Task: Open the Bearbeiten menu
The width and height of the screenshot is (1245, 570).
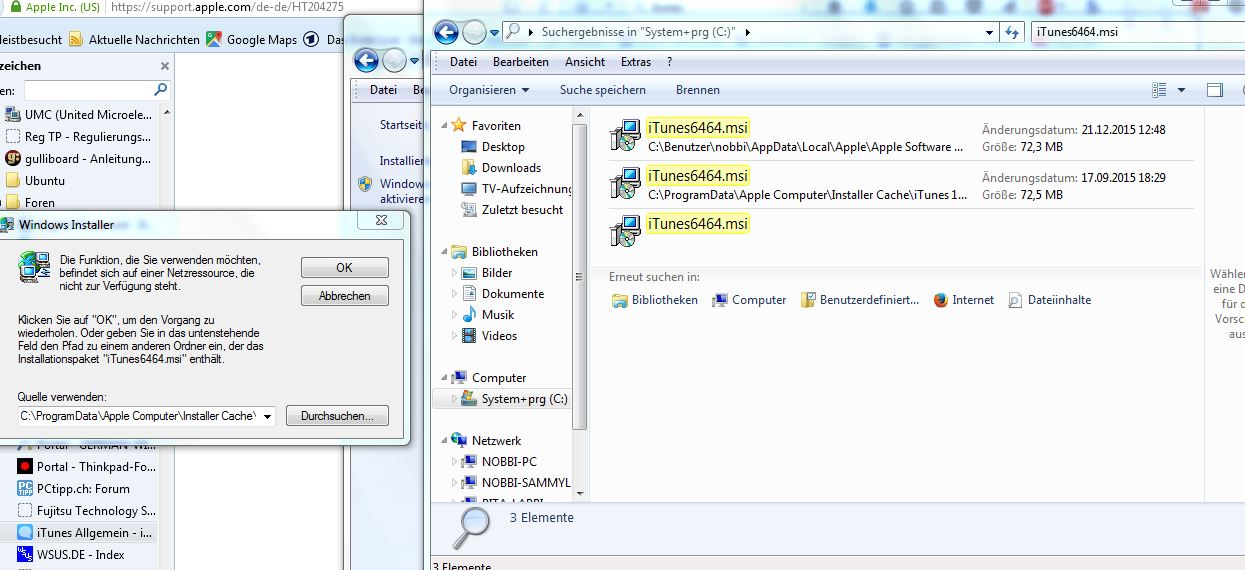Action: (x=520, y=62)
